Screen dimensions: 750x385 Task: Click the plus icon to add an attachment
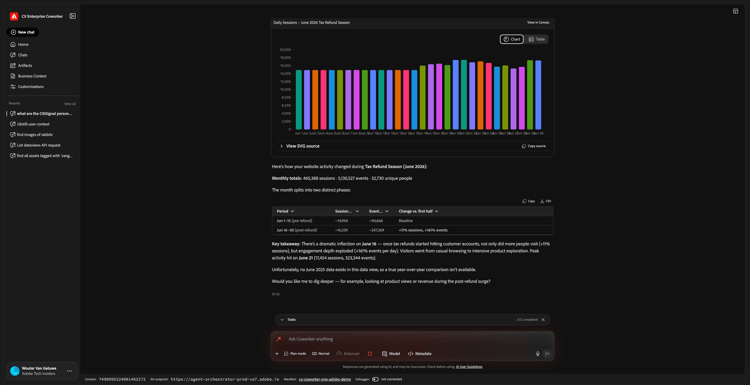277,354
